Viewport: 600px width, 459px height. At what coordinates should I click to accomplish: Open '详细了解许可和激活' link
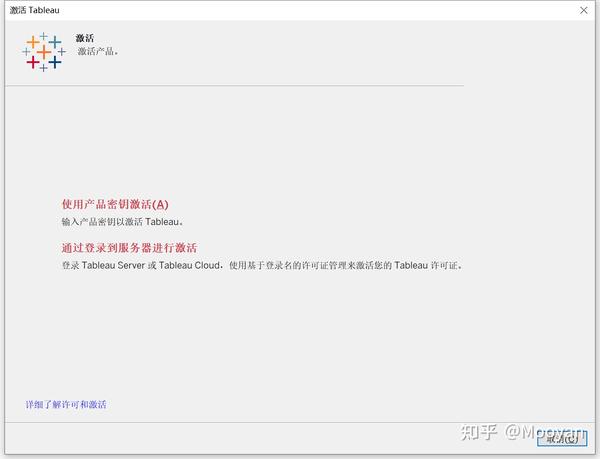point(66,405)
